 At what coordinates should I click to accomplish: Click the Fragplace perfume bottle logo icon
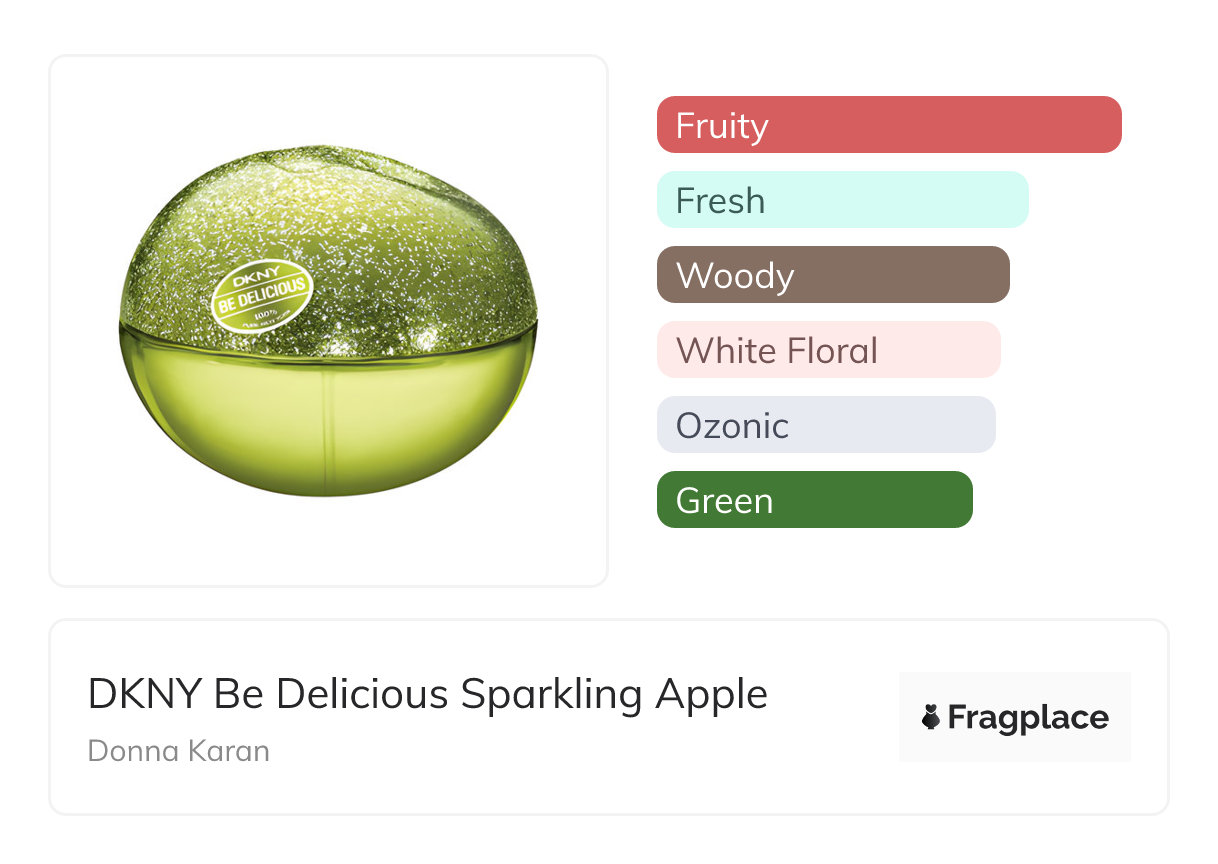tap(931, 718)
